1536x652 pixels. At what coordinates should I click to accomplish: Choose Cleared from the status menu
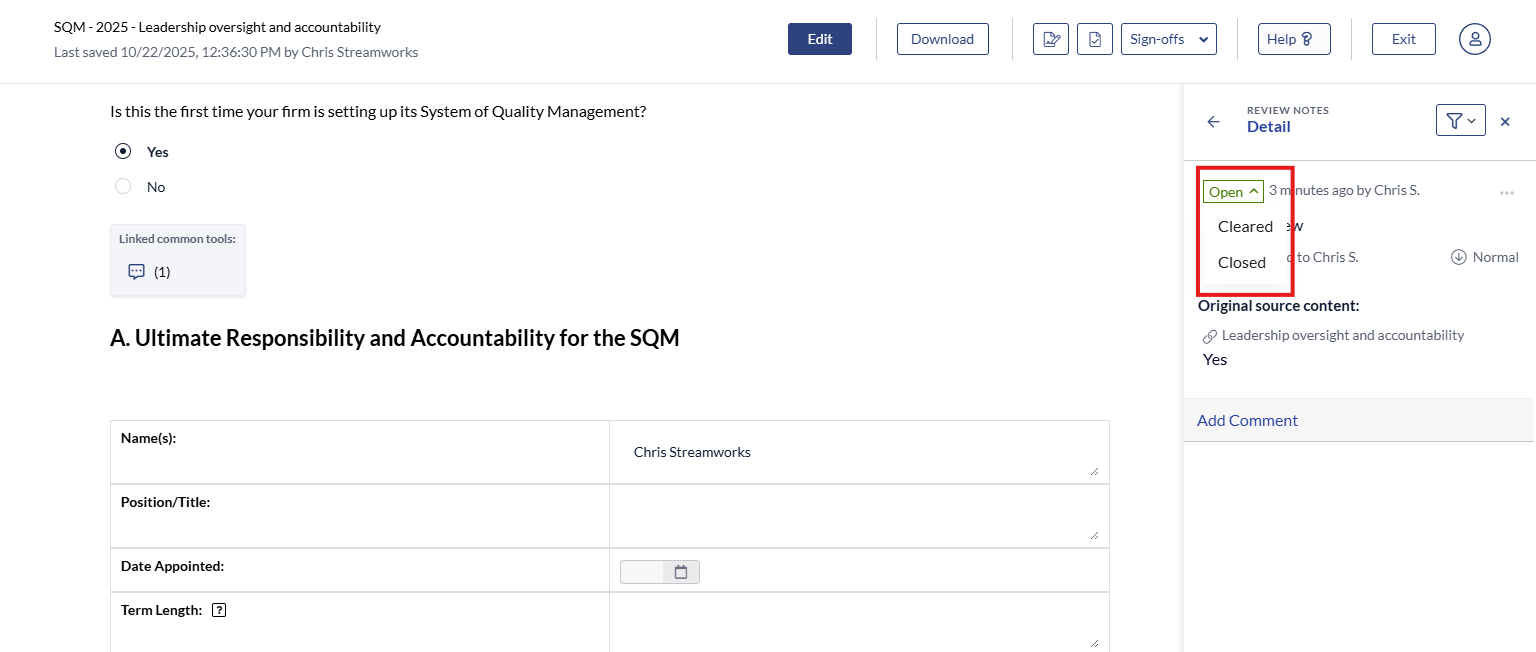coord(1245,227)
